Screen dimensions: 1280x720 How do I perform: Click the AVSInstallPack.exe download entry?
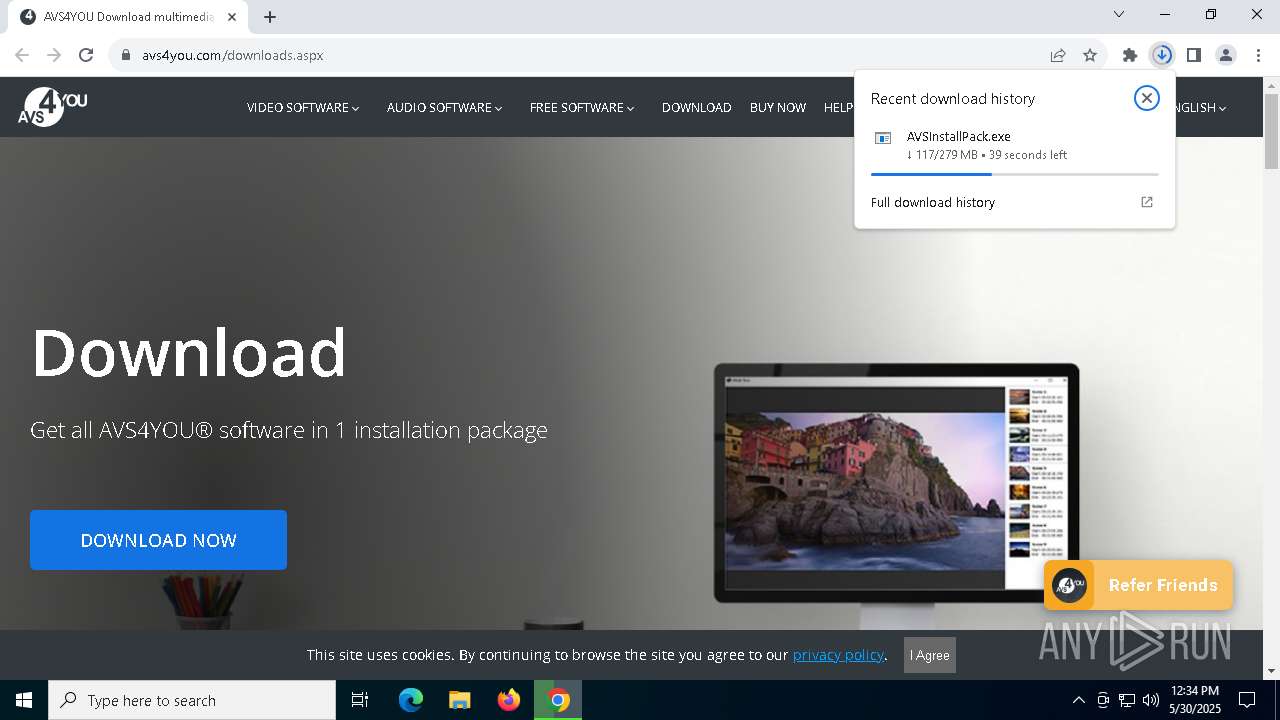point(1014,145)
